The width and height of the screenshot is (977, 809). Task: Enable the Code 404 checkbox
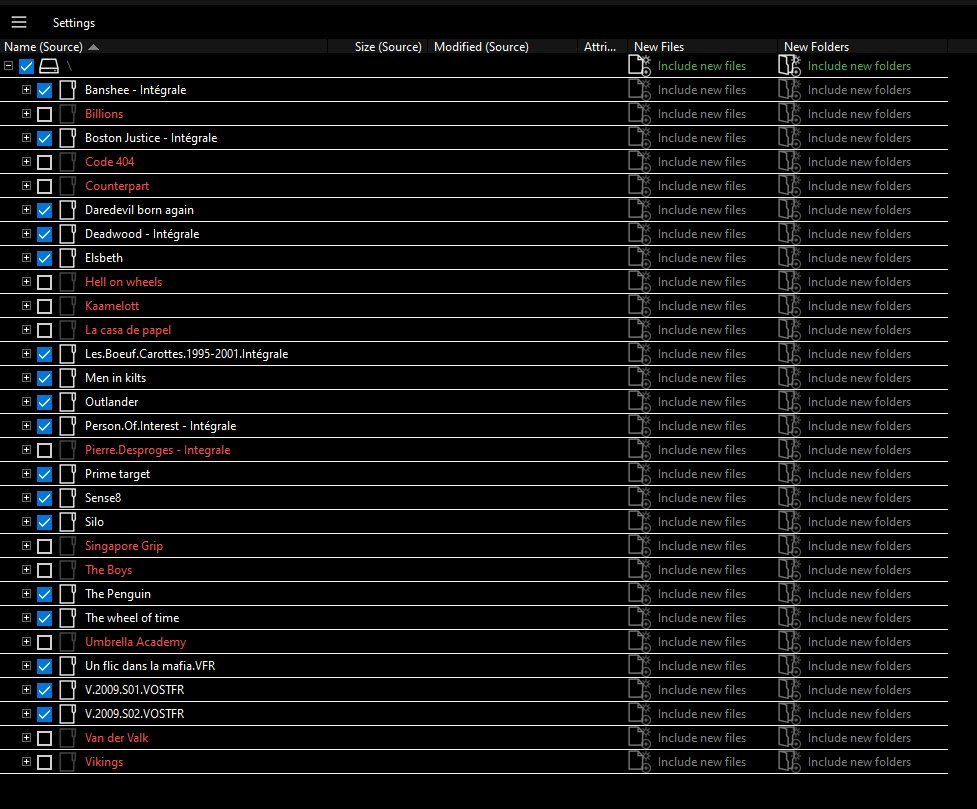pos(44,162)
